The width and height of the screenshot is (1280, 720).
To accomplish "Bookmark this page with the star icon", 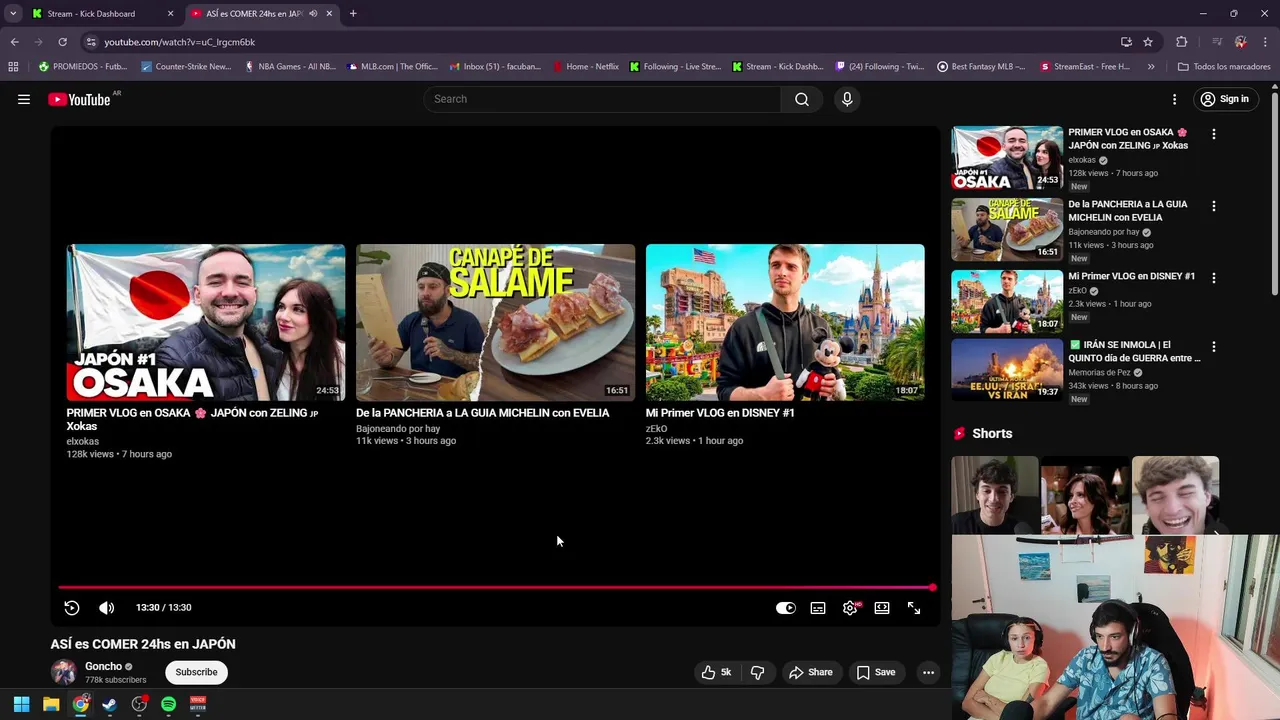I will (x=1148, y=42).
